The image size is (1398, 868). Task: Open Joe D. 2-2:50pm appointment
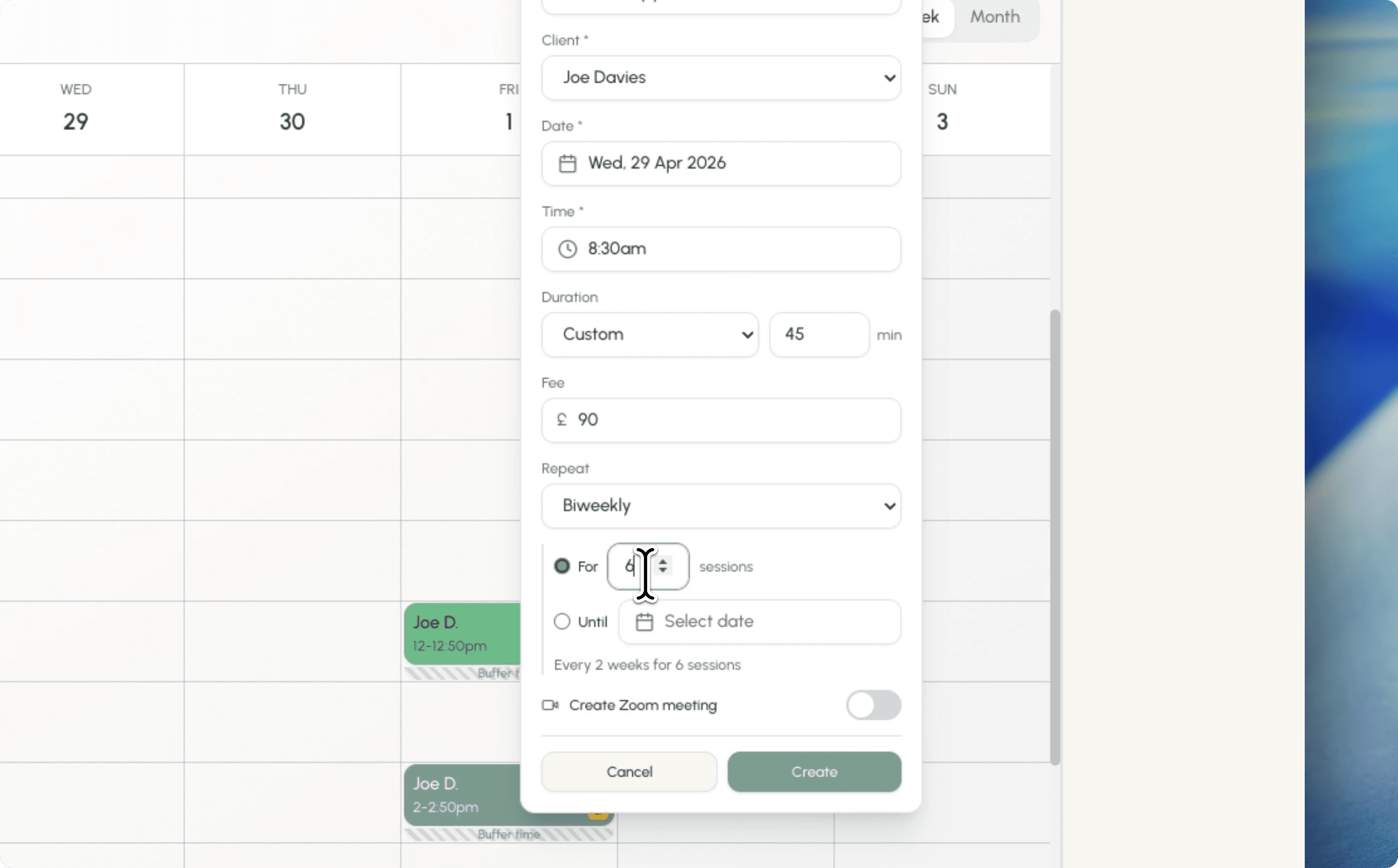pyautogui.click(x=462, y=795)
